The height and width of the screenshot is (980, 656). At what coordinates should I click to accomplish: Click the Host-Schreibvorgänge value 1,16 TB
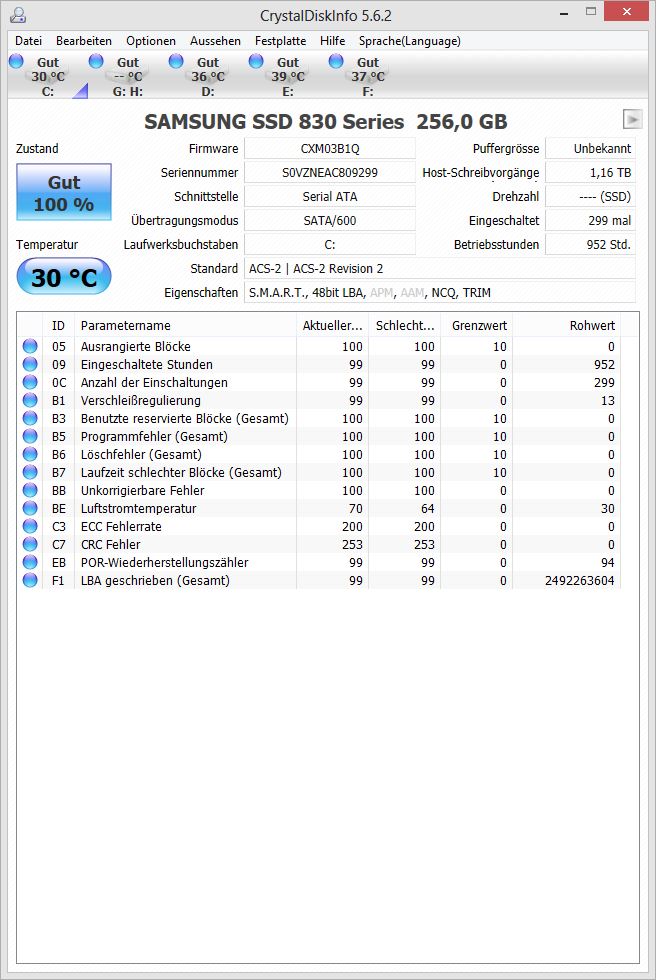(590, 172)
